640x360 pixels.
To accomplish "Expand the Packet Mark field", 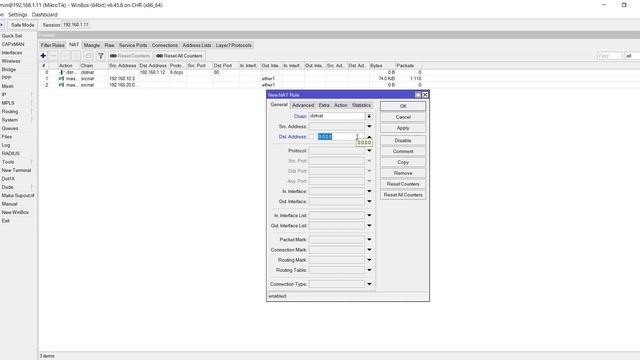I will (x=369, y=240).
